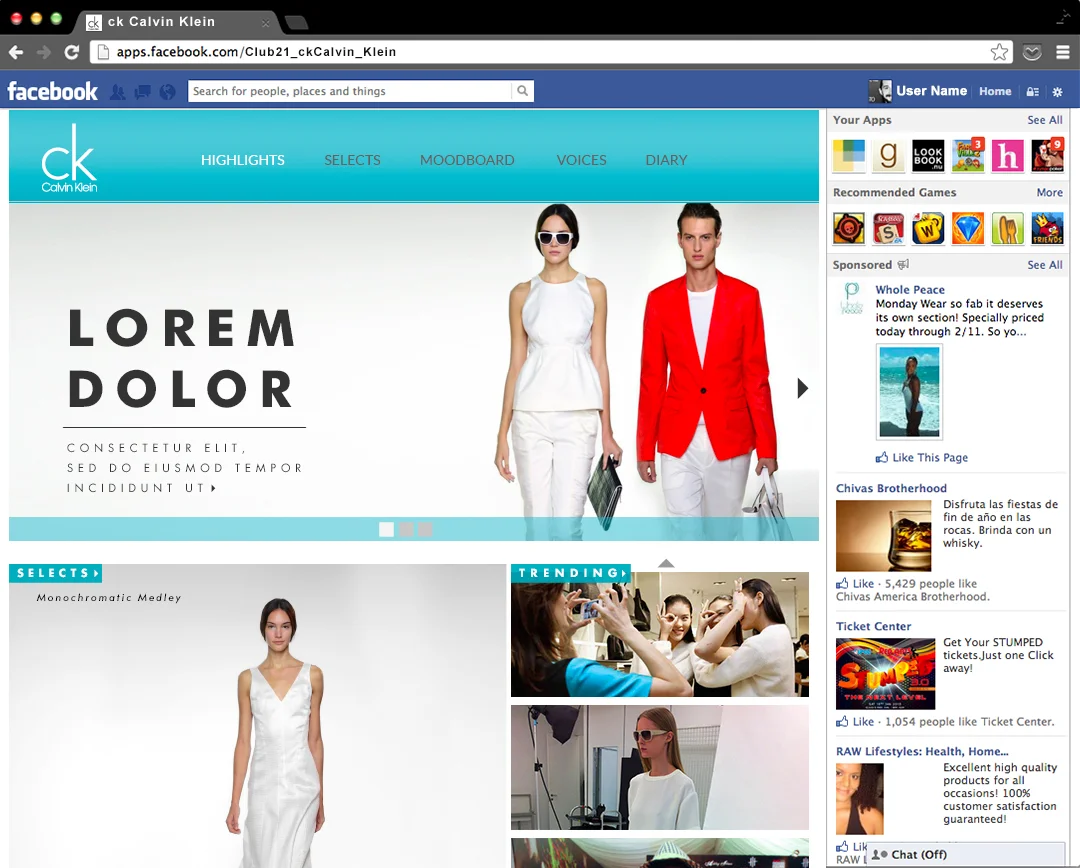Open farm game app with badge 3
This screenshot has height=868, width=1080.
pos(968,155)
